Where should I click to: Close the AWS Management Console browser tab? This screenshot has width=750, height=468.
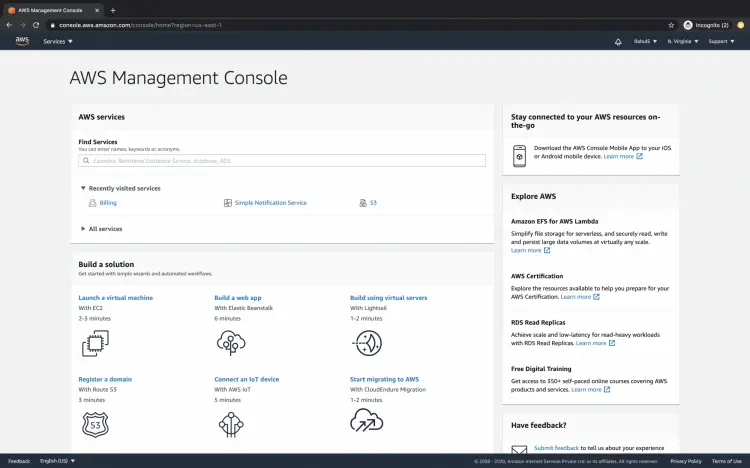click(97, 10)
